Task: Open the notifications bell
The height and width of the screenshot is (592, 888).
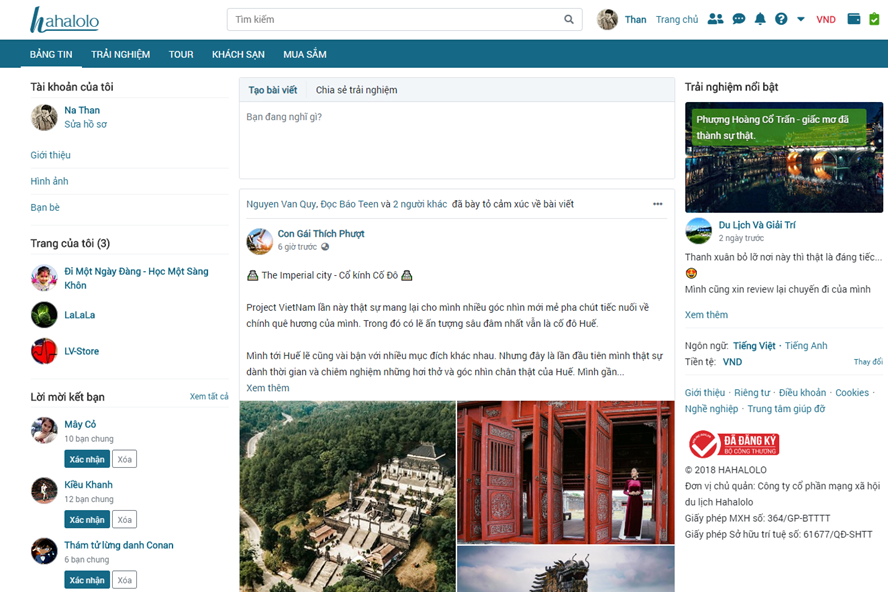Action: click(760, 19)
